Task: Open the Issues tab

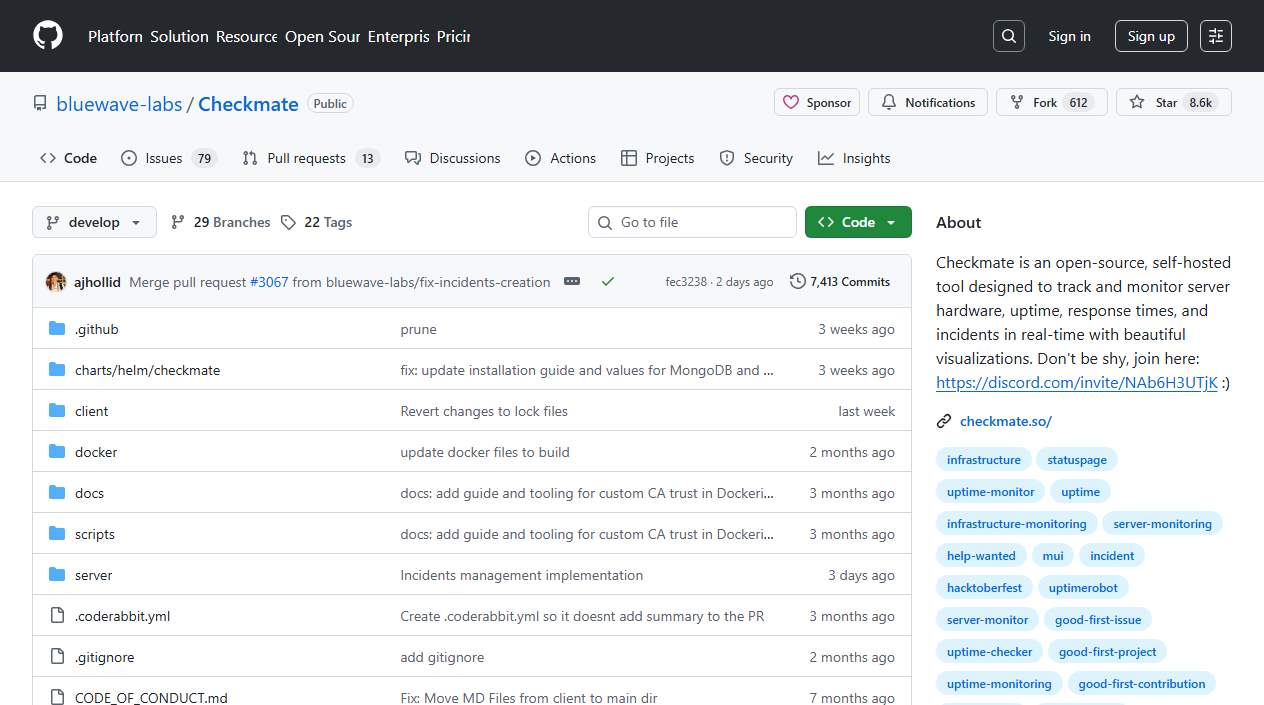Action: click(x=169, y=158)
